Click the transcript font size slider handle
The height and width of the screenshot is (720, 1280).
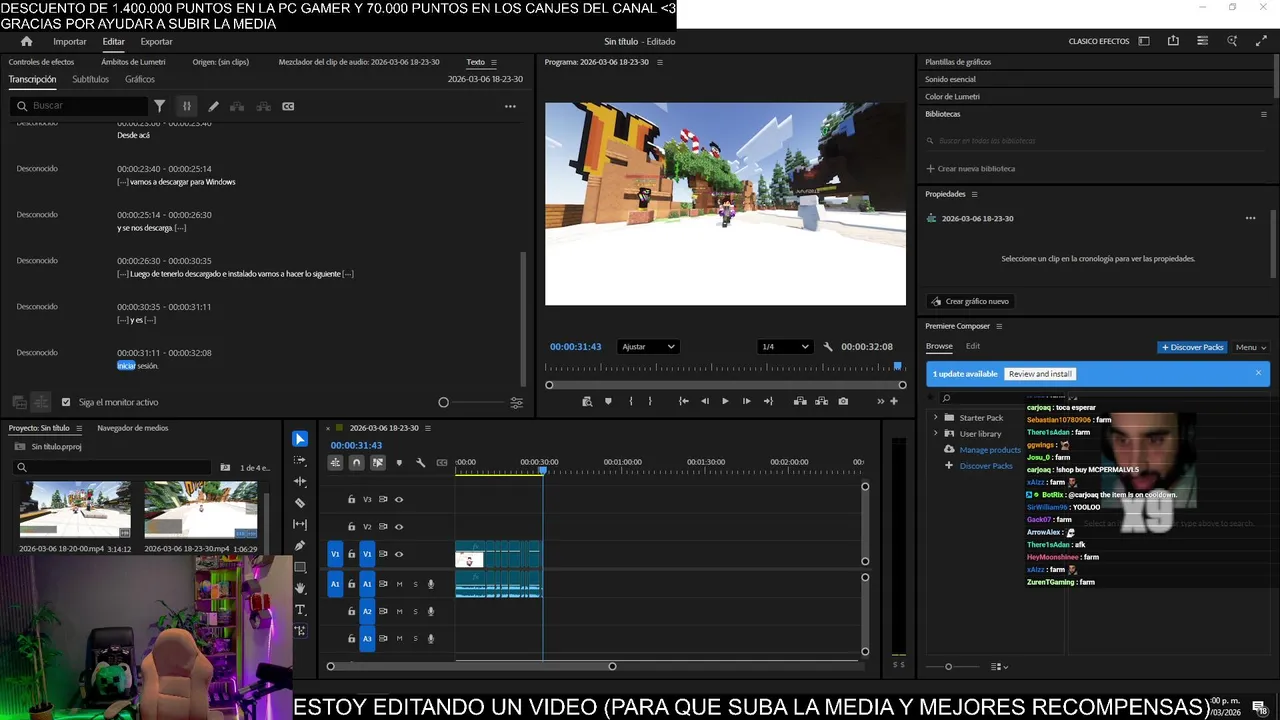pyautogui.click(x=444, y=402)
